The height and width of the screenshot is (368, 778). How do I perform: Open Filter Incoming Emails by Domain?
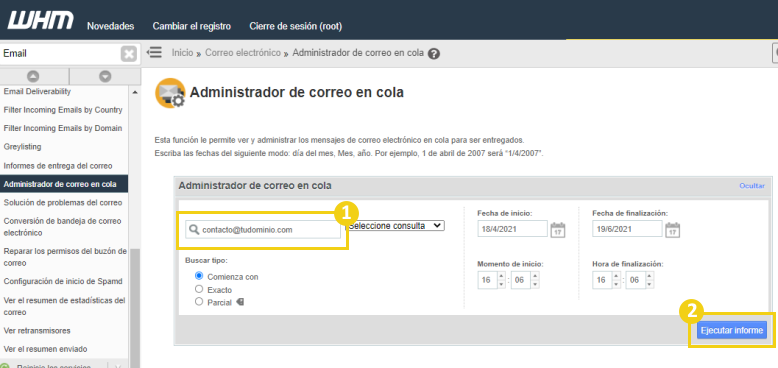(x=63, y=128)
